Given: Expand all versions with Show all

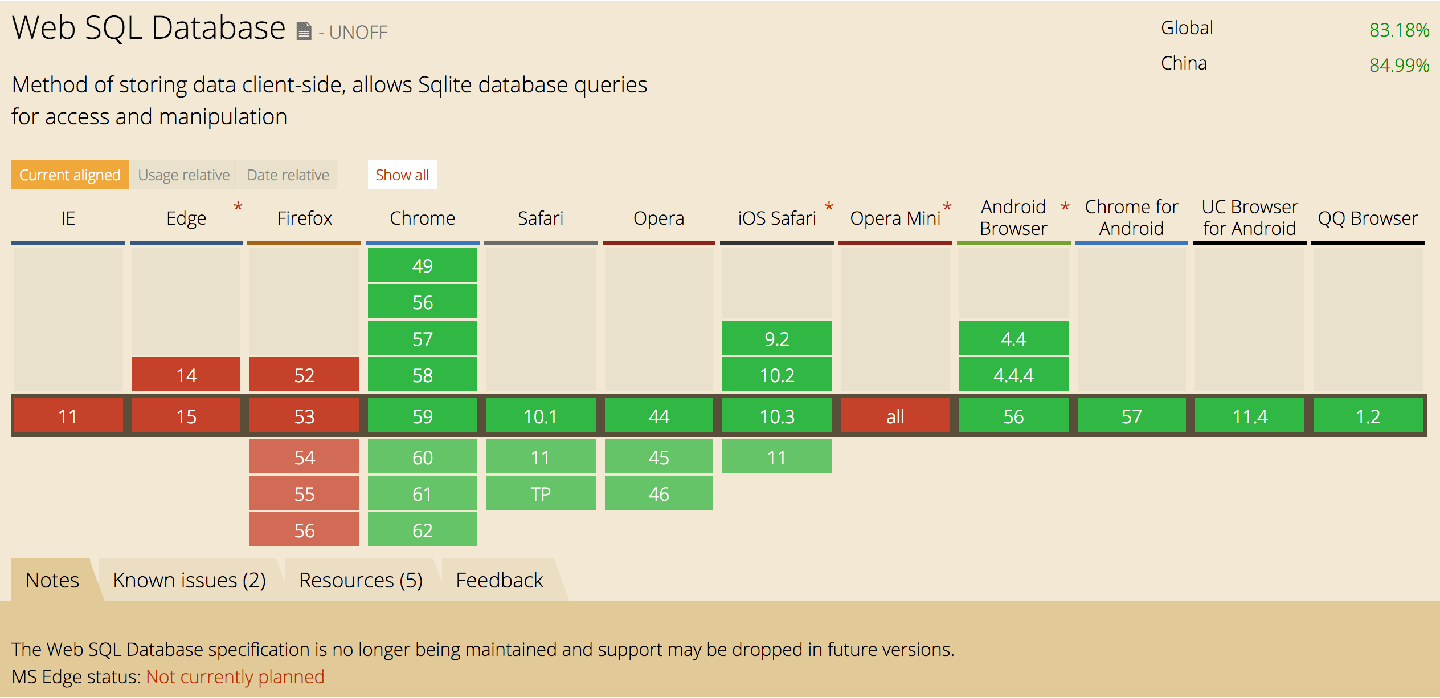Looking at the screenshot, I should [402, 174].
